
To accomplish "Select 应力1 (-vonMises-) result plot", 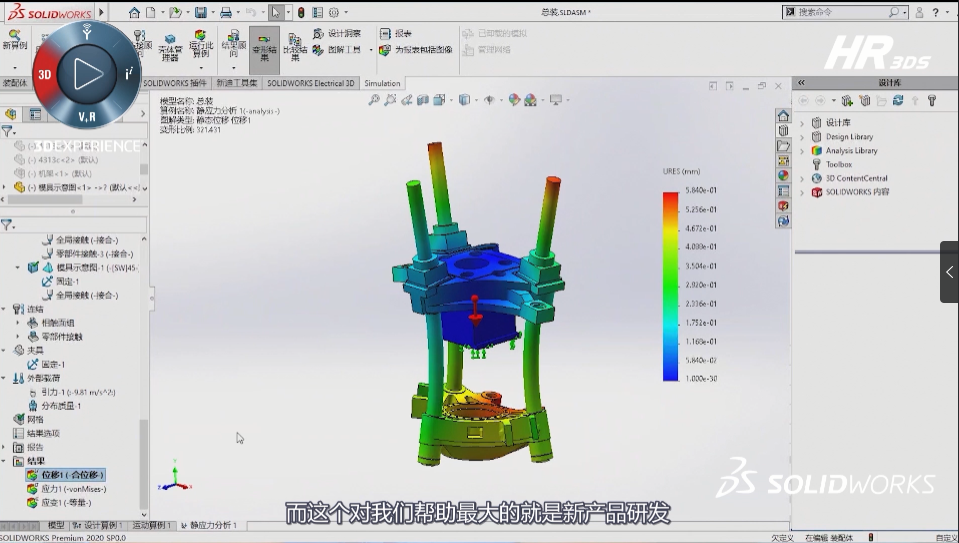I will (72, 489).
